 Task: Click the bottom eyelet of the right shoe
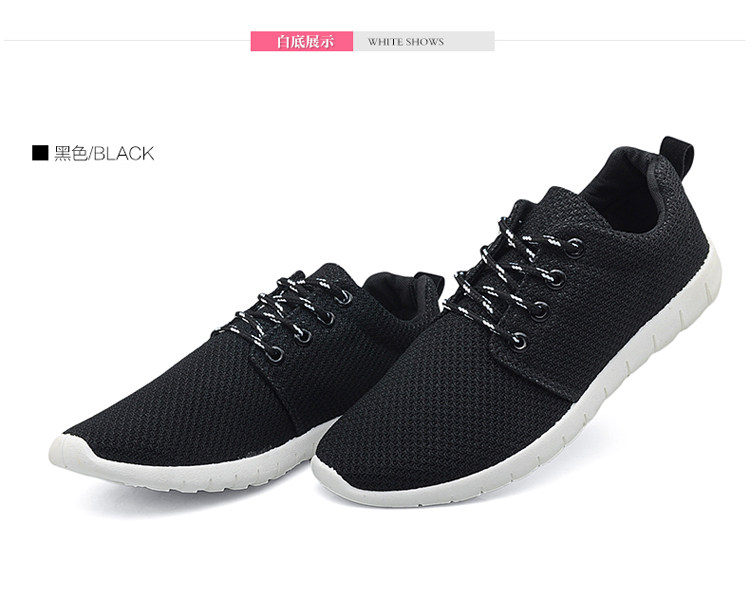(519, 342)
